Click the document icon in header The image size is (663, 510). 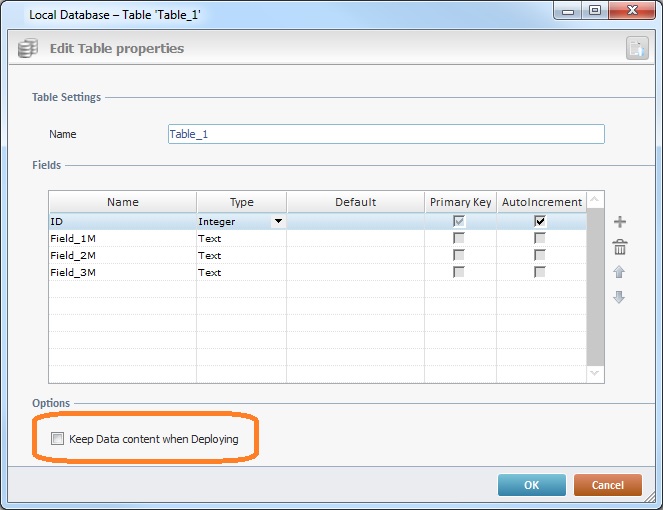coord(637,48)
